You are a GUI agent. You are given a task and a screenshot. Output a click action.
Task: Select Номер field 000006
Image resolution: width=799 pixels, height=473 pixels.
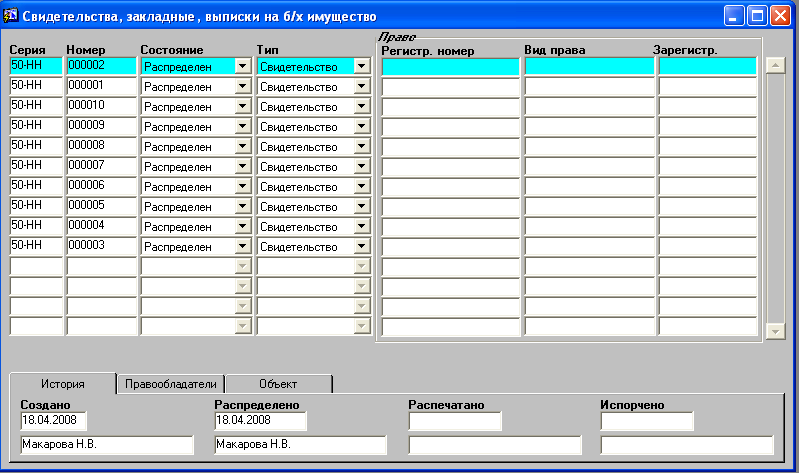coord(101,186)
